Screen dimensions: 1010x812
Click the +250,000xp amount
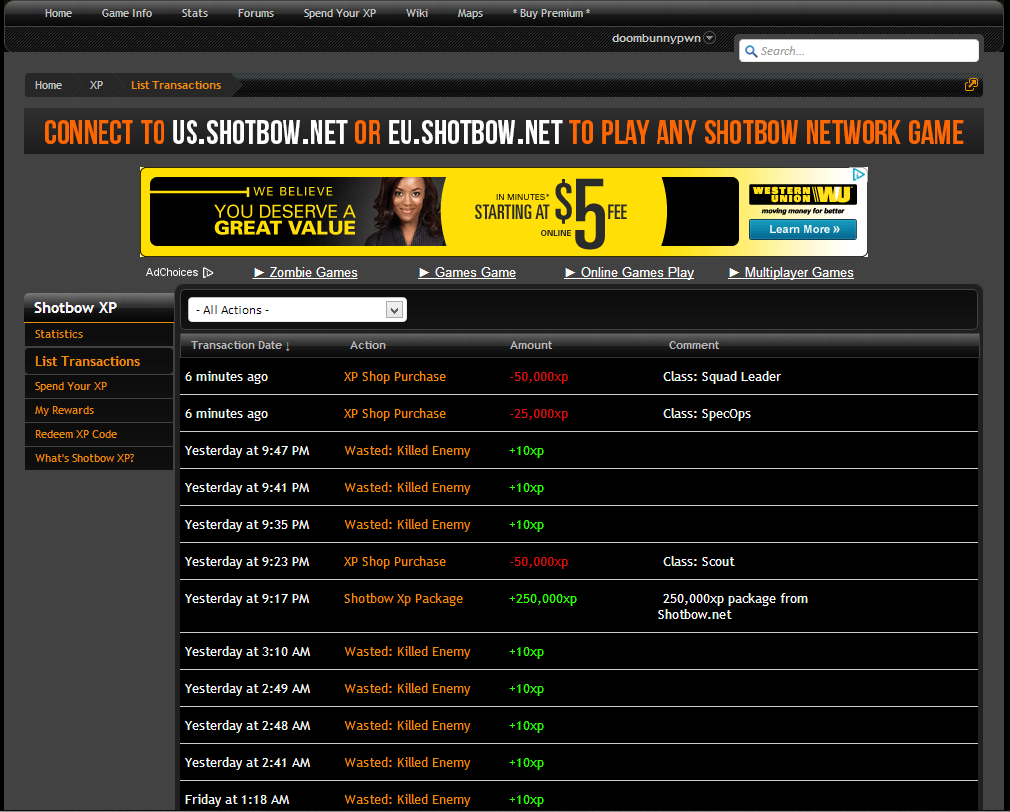(x=543, y=599)
